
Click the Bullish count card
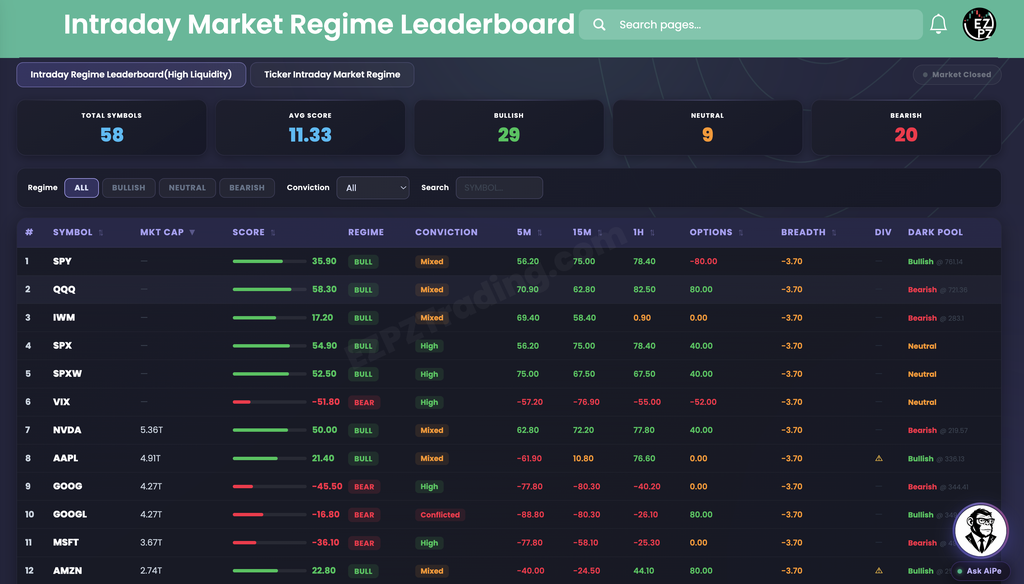point(509,127)
